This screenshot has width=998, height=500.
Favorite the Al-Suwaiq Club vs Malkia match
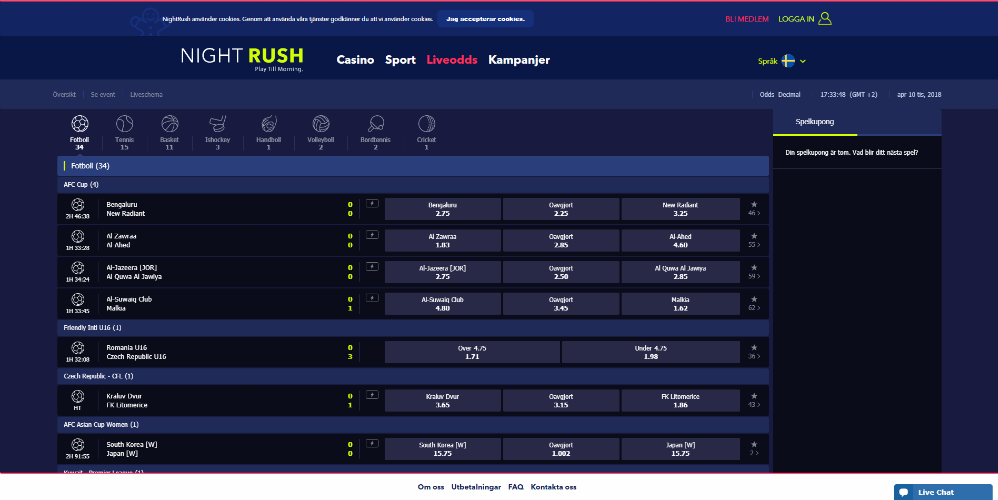pos(754,299)
